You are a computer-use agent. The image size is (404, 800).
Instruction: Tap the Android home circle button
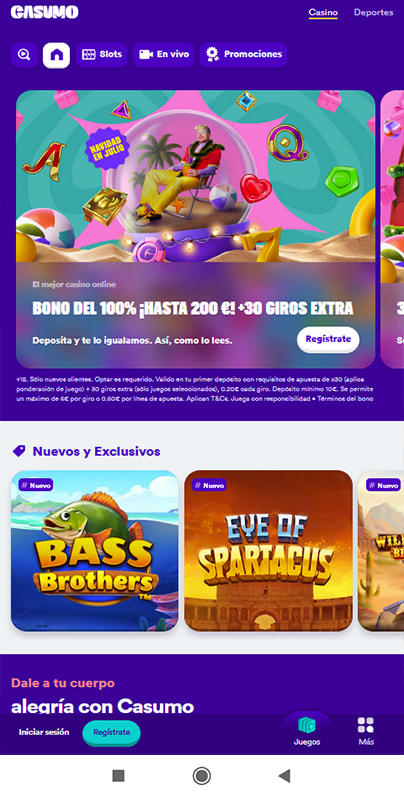click(x=202, y=776)
